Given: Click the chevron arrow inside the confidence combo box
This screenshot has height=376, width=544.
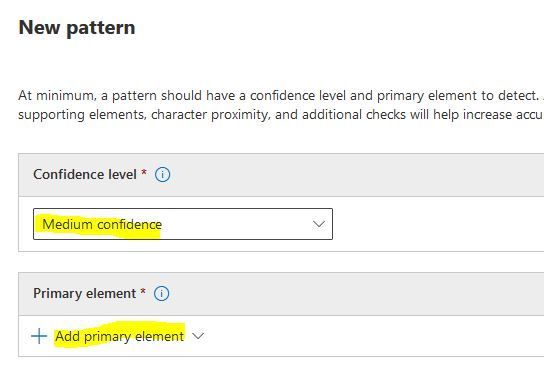Looking at the screenshot, I should 318,224.
